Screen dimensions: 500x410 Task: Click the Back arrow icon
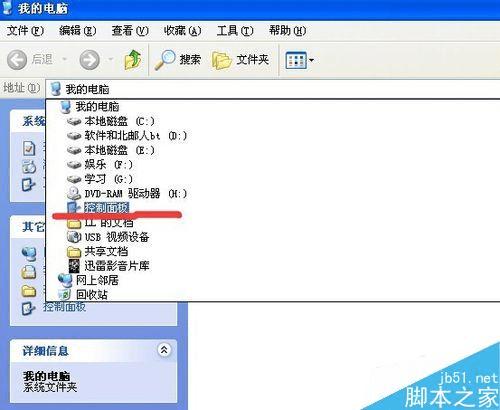[x=17, y=60]
